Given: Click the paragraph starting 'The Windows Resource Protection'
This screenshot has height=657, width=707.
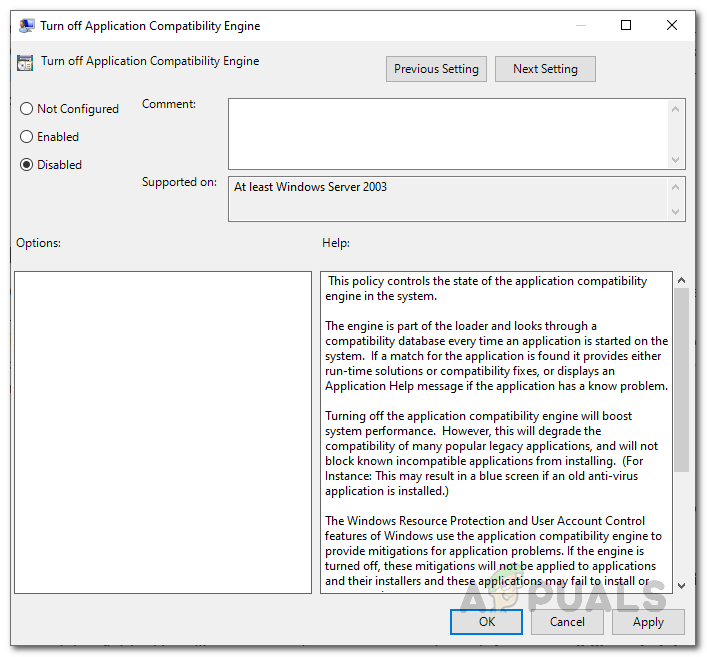Looking at the screenshot, I should pyautogui.click(x=493, y=551).
